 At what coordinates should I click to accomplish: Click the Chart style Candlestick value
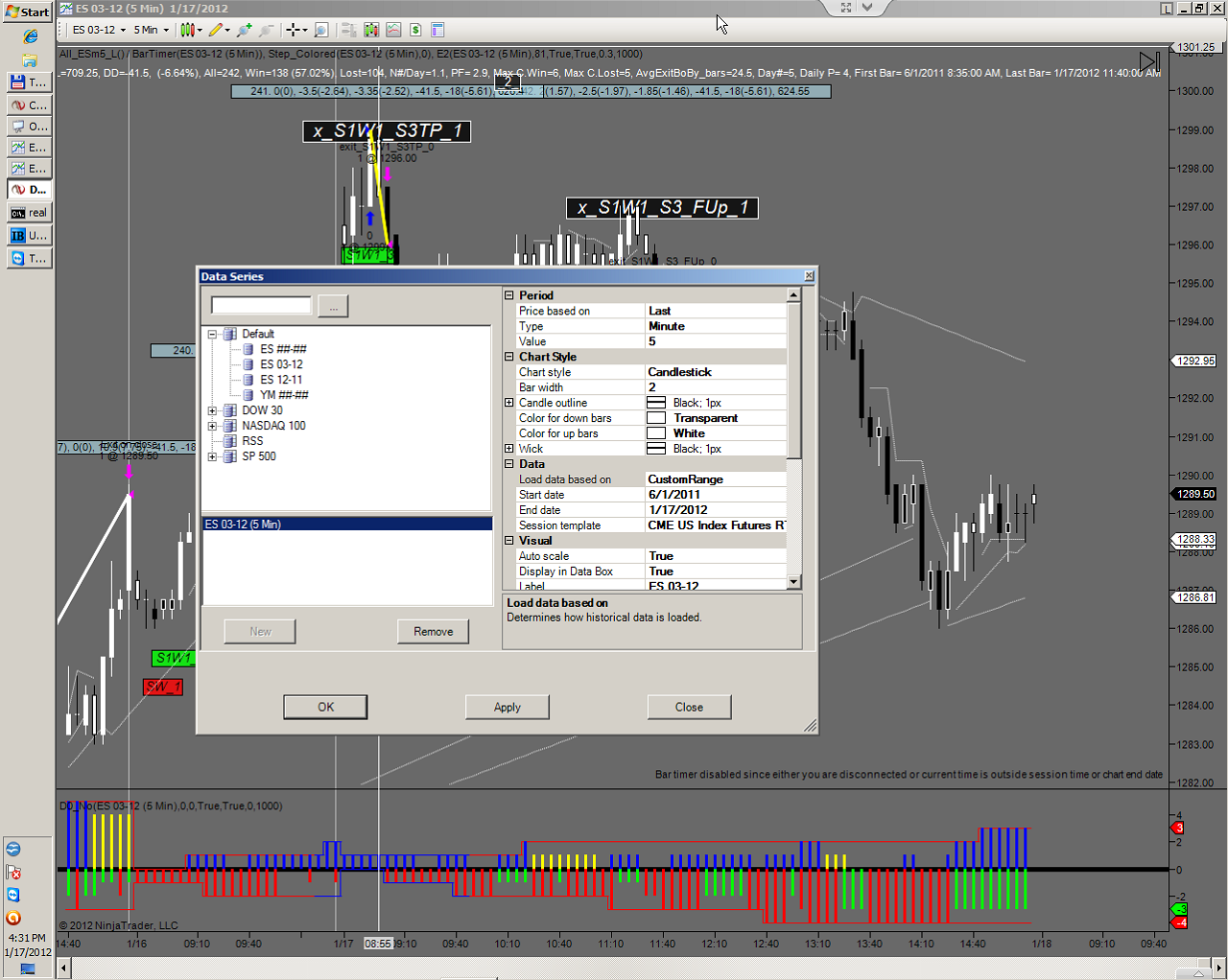(x=716, y=372)
